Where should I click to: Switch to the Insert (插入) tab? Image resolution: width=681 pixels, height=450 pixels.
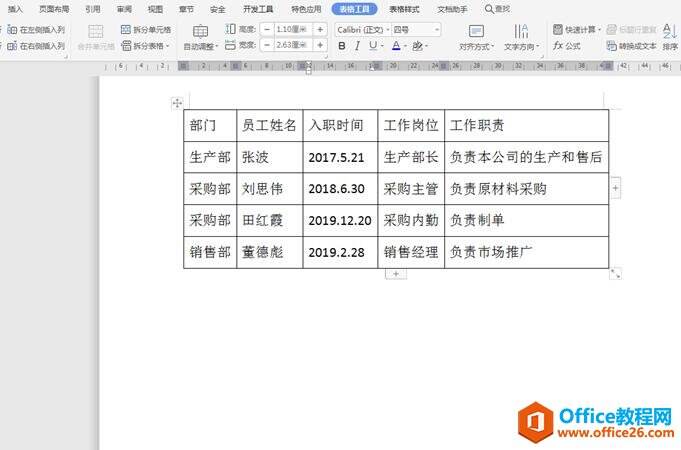pyautogui.click(x=15, y=9)
